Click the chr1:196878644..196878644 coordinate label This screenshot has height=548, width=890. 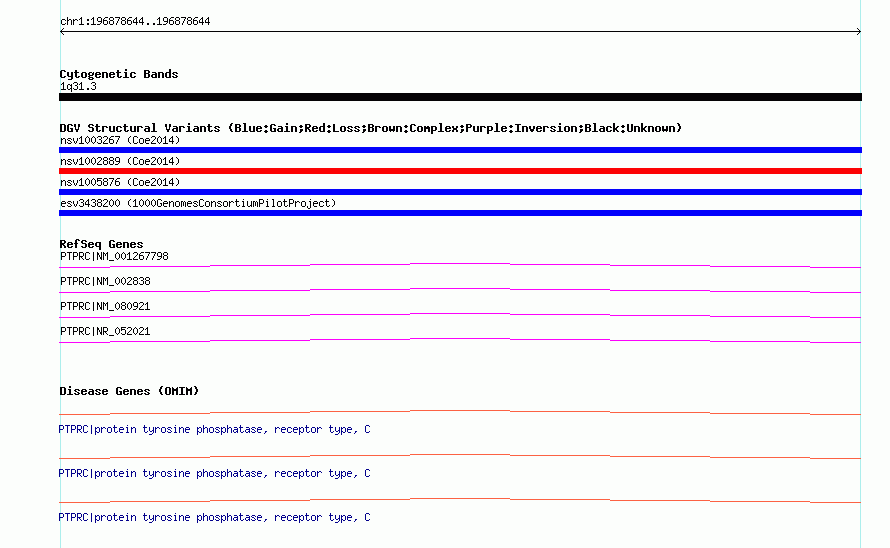click(135, 22)
